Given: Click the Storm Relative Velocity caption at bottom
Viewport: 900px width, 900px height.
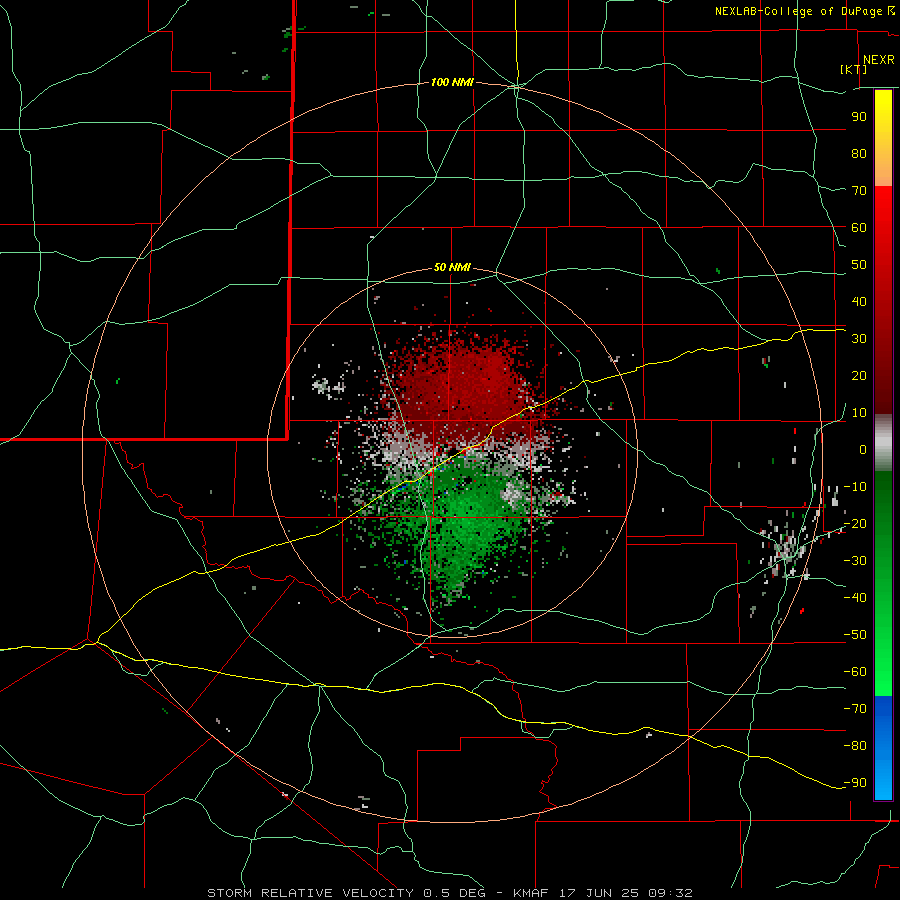Looking at the screenshot, I should tap(450, 893).
